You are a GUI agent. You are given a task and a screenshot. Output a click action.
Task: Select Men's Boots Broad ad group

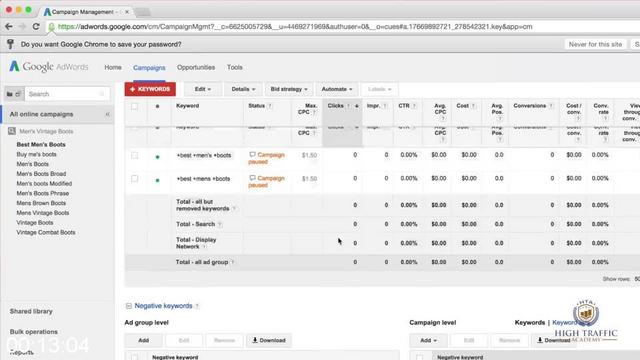click(x=41, y=174)
